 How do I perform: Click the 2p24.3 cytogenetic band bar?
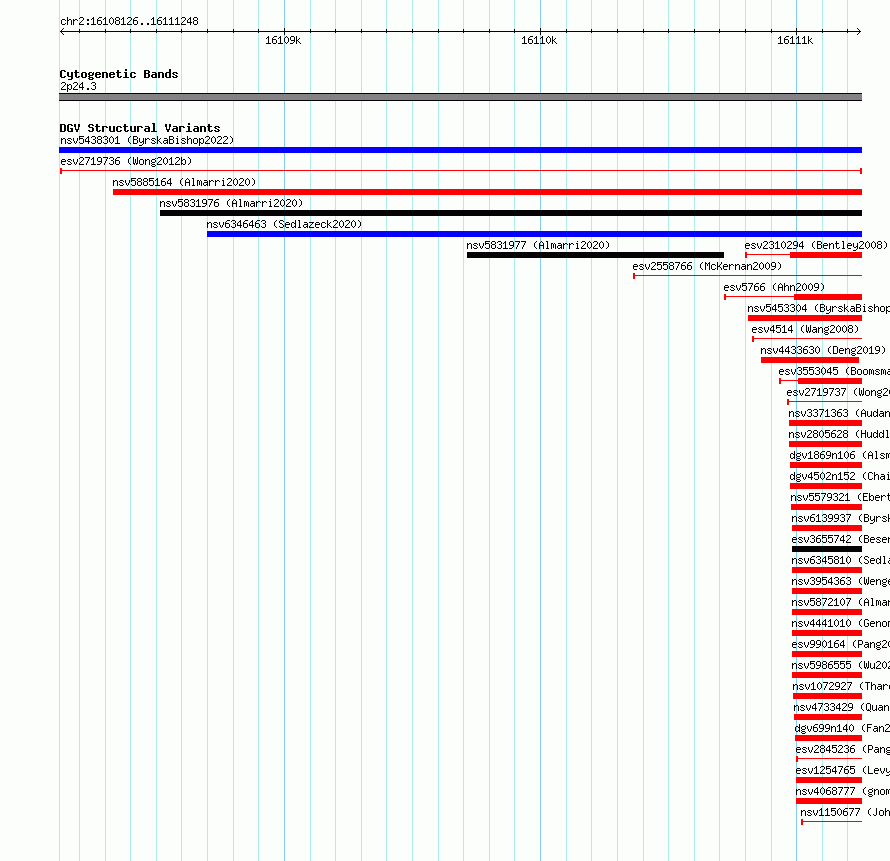pos(460,97)
